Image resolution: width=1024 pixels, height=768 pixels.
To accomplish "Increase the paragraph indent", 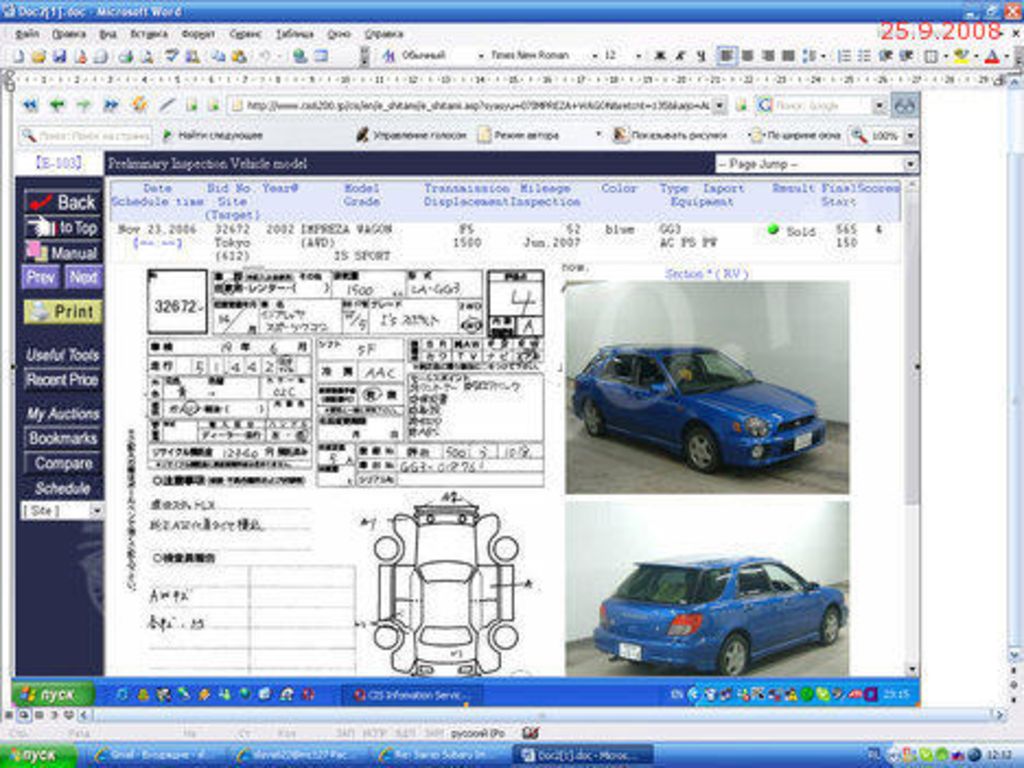I will tap(906, 57).
